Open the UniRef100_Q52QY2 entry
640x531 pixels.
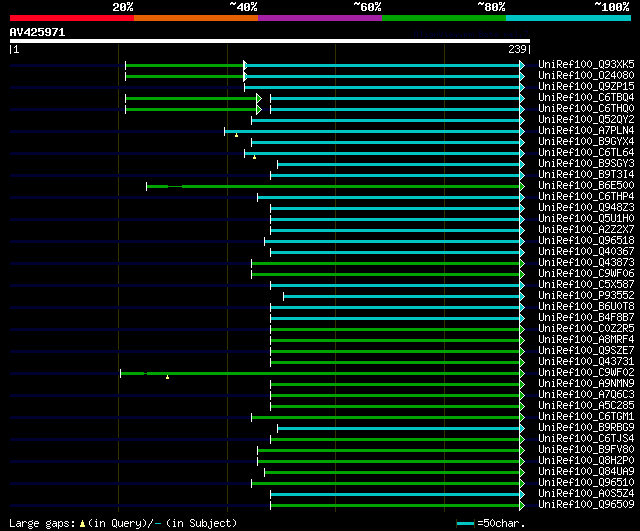pyautogui.click(x=586, y=120)
